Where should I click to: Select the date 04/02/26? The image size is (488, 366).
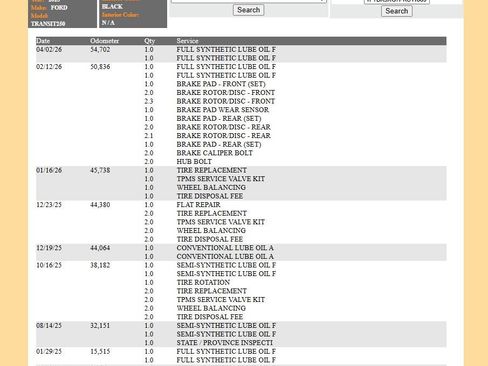(x=49, y=49)
